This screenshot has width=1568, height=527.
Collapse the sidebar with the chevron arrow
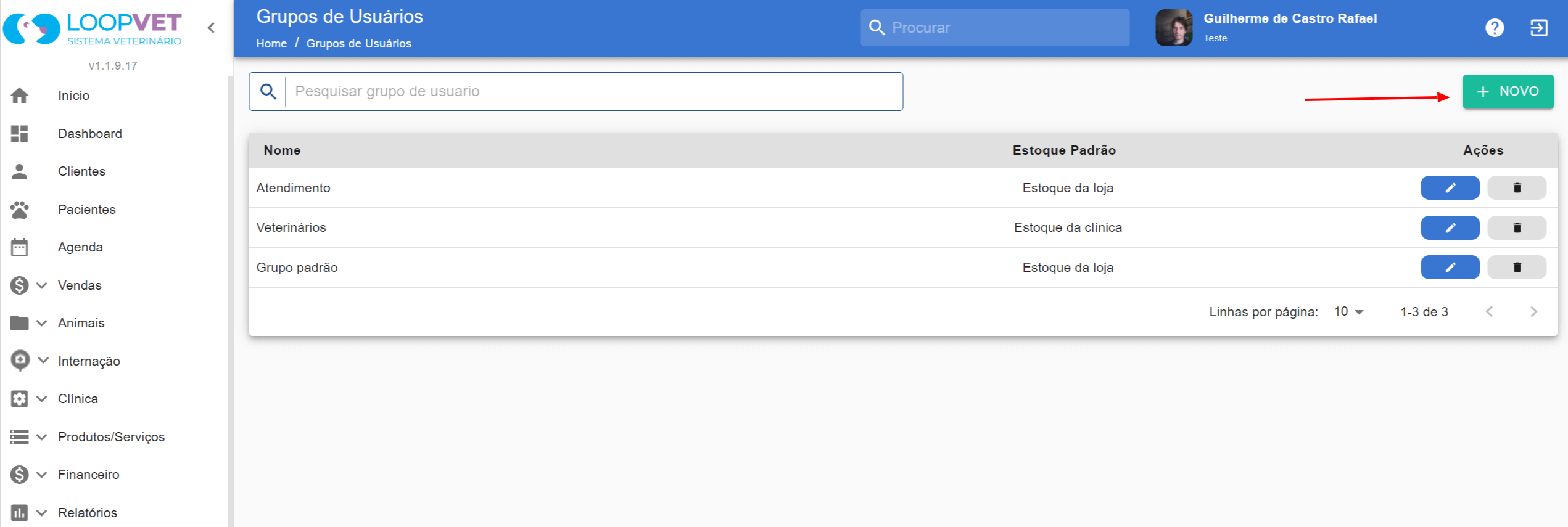coord(211,28)
